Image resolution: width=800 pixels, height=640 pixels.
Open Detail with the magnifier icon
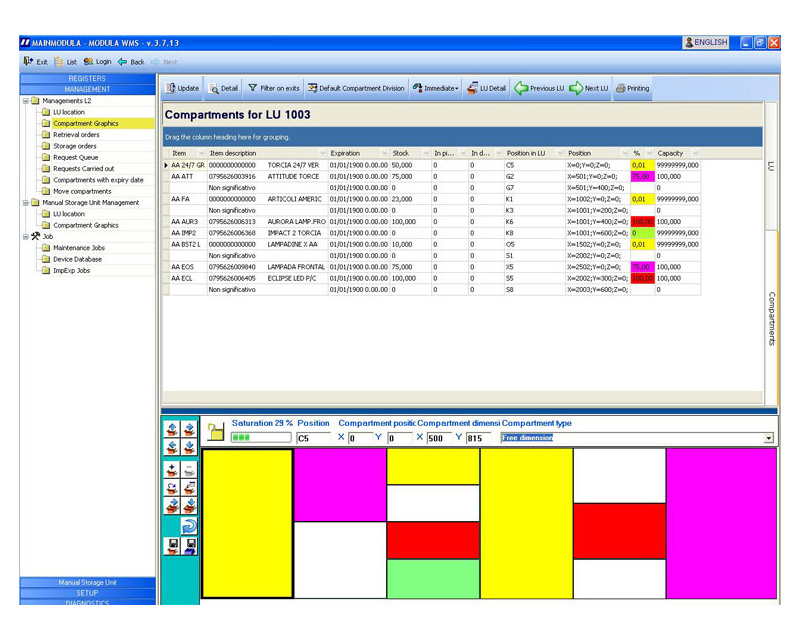(214, 88)
